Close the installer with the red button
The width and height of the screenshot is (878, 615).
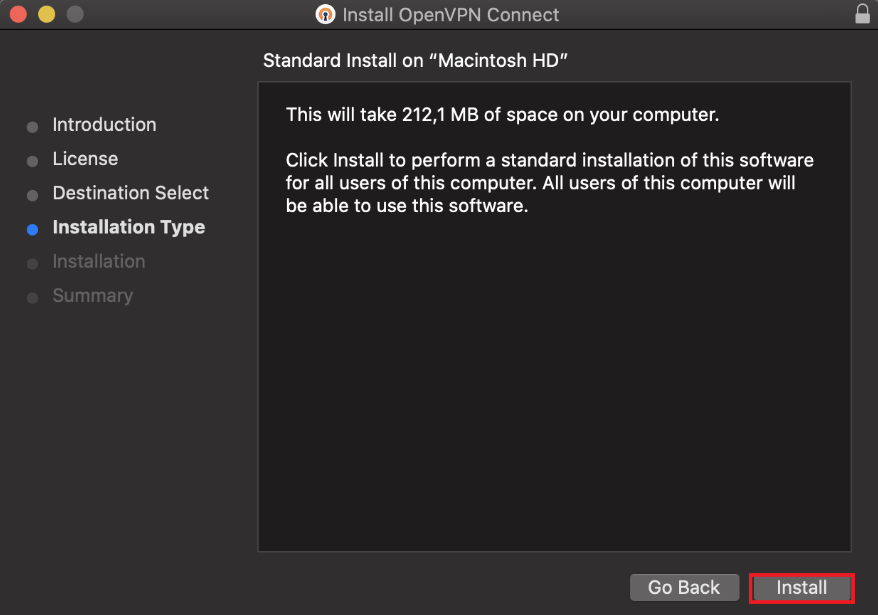pos(19,15)
